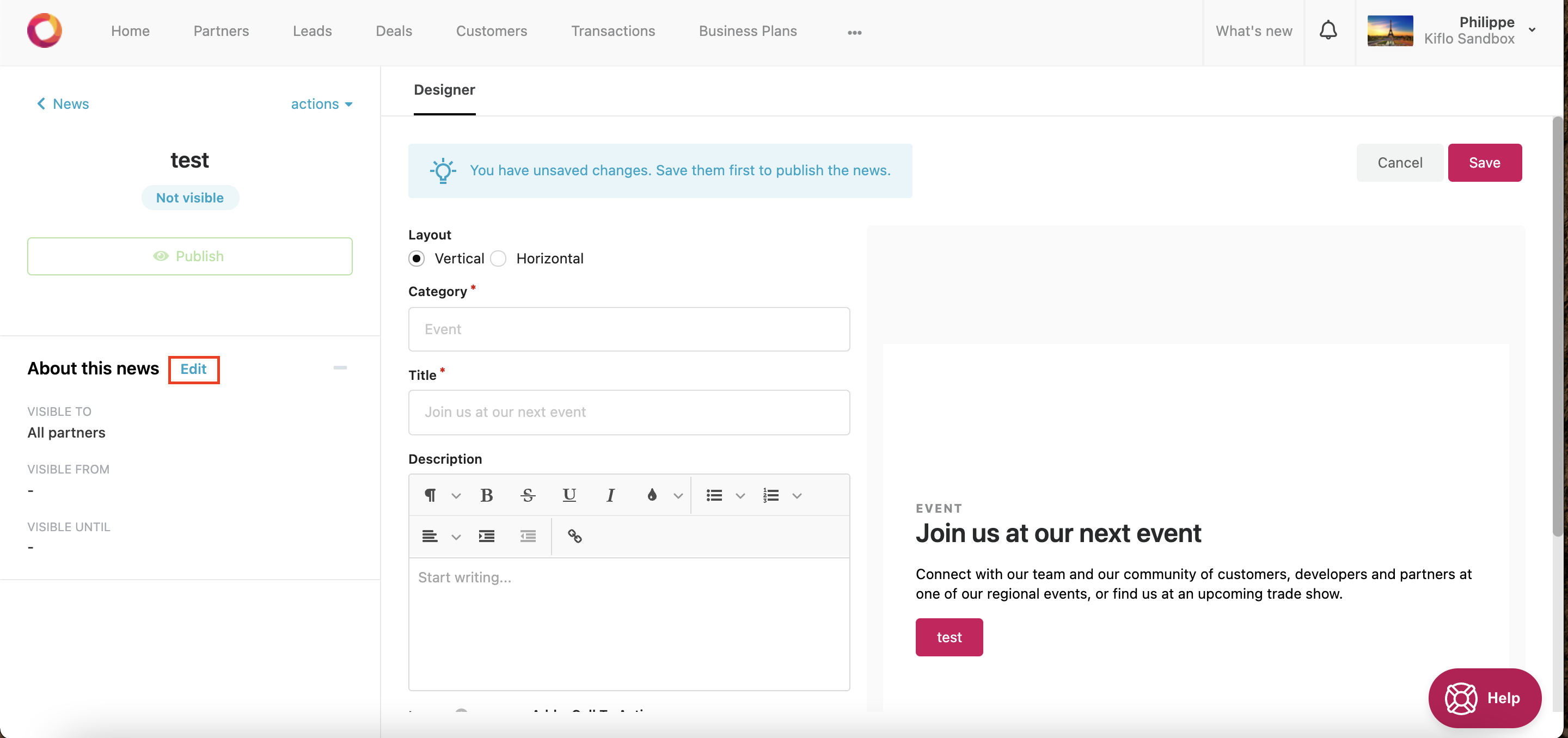Image resolution: width=1568 pixels, height=738 pixels.
Task: Apply strikethrough formatting in editor
Action: [528, 495]
